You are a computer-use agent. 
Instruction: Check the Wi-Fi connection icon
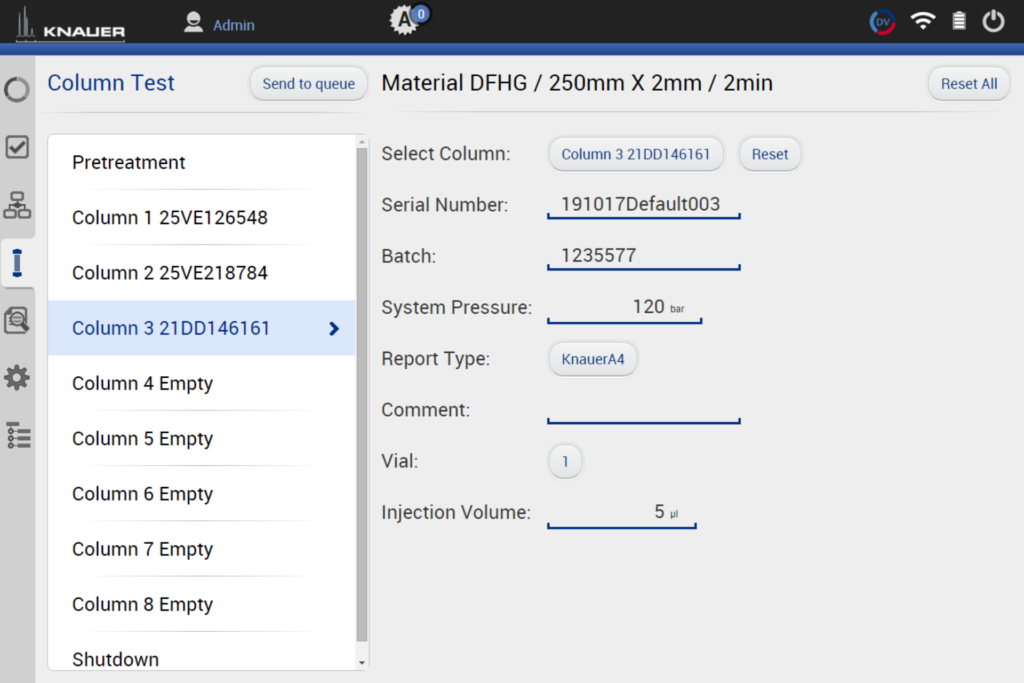pos(923,22)
